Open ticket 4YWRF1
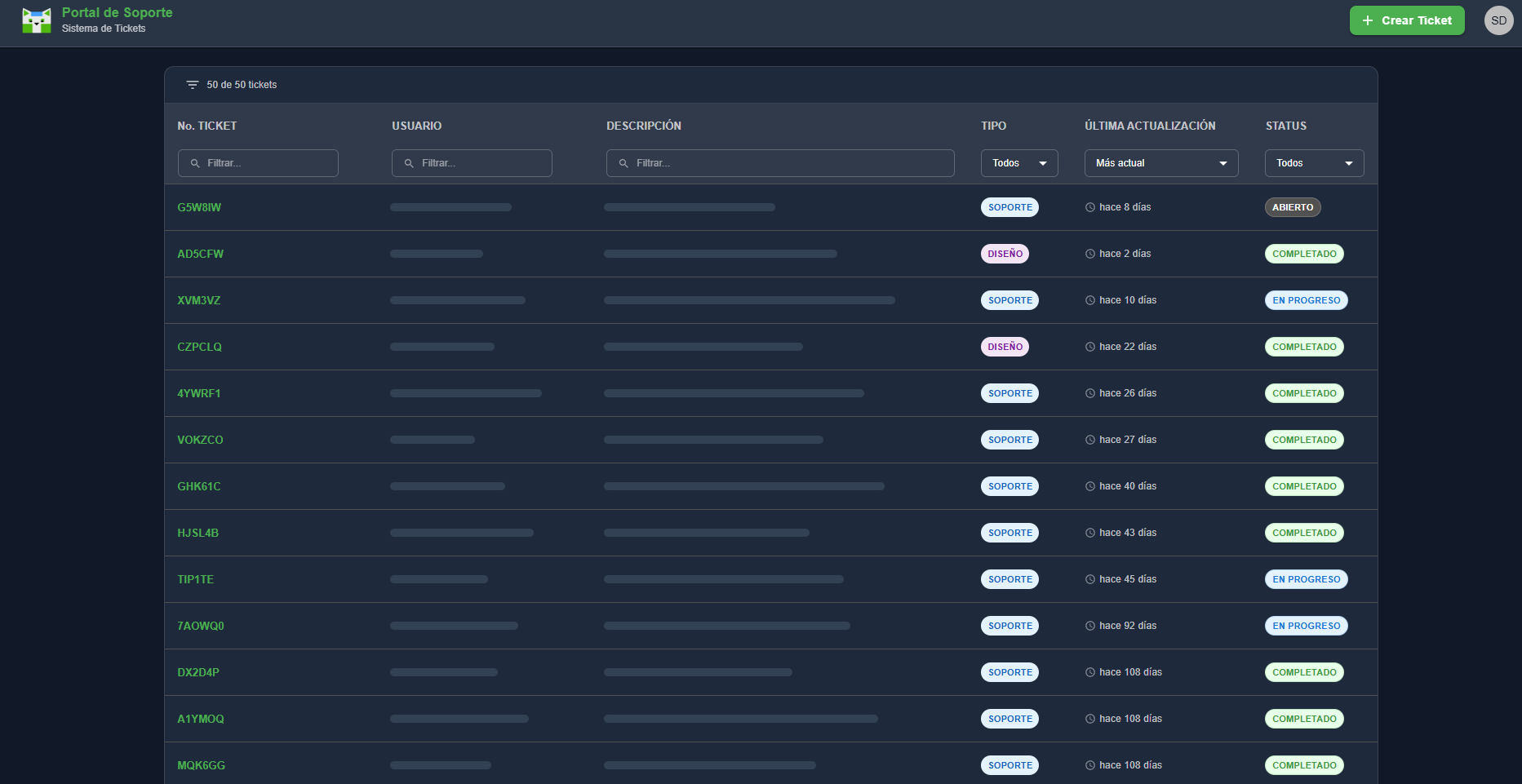1522x784 pixels. coord(199,393)
